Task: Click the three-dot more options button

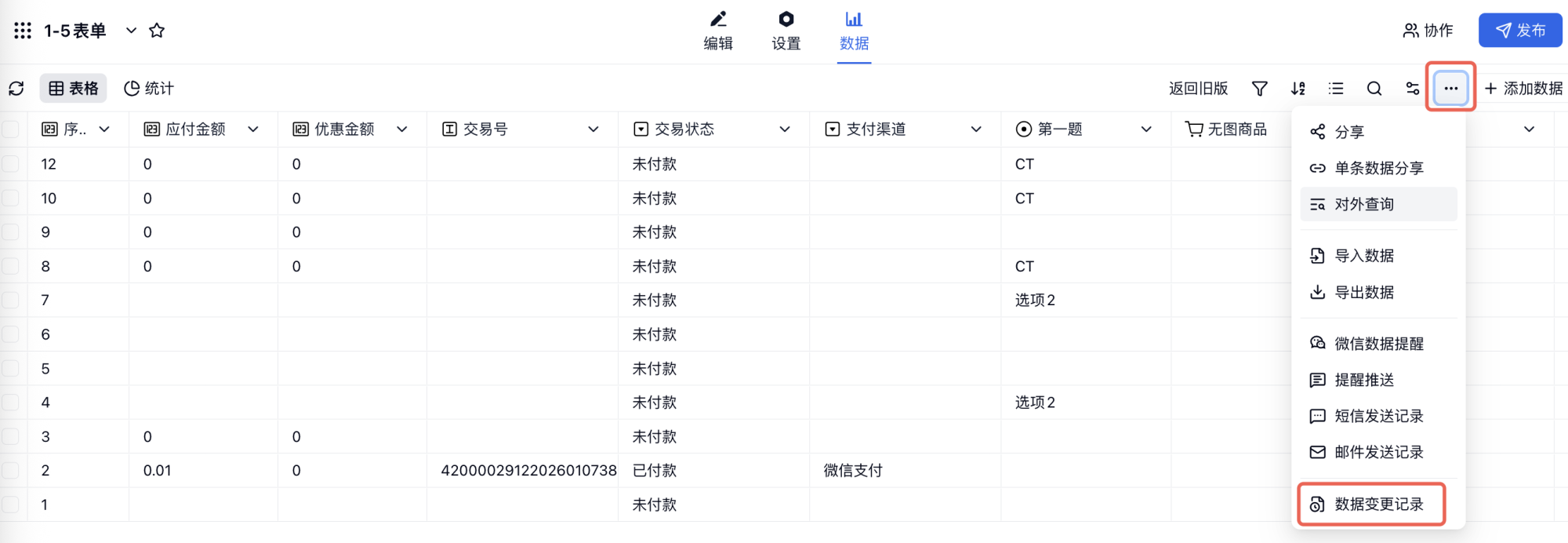Action: click(x=1450, y=89)
